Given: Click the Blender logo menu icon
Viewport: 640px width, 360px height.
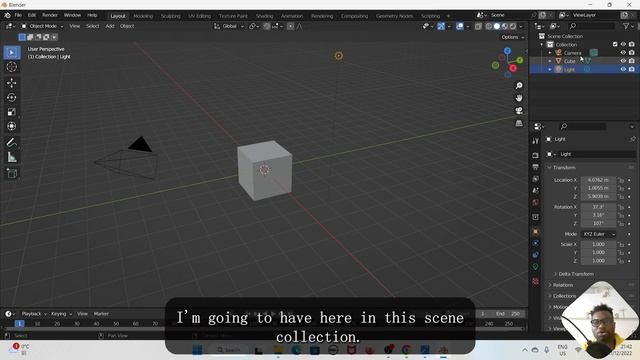Looking at the screenshot, I should point(7,15).
